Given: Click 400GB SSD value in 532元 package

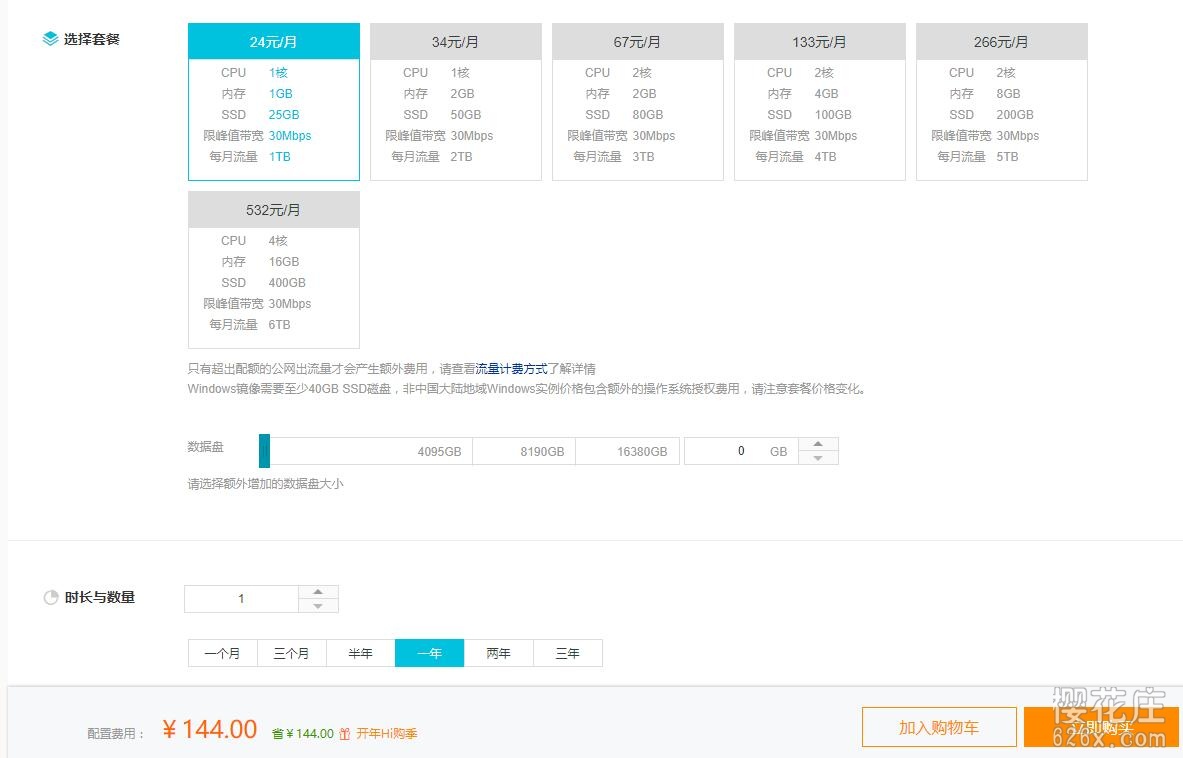Looking at the screenshot, I should (287, 283).
